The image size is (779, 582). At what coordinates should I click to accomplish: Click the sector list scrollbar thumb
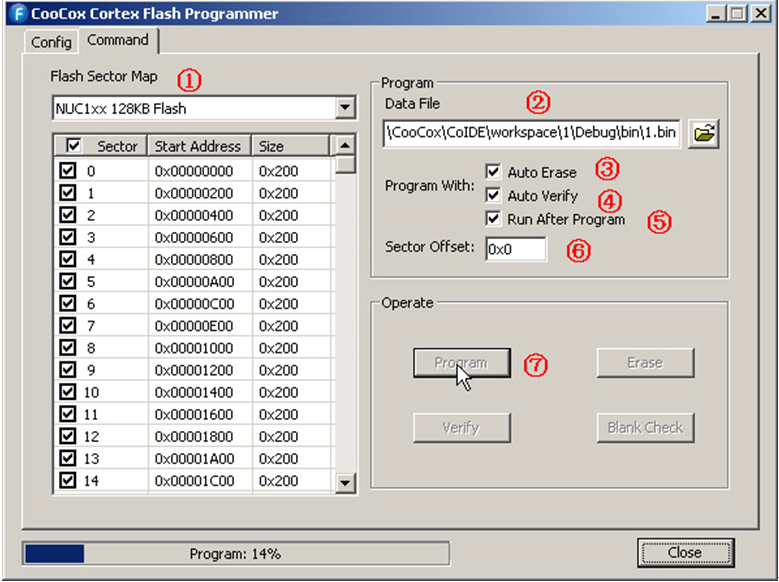click(x=345, y=165)
